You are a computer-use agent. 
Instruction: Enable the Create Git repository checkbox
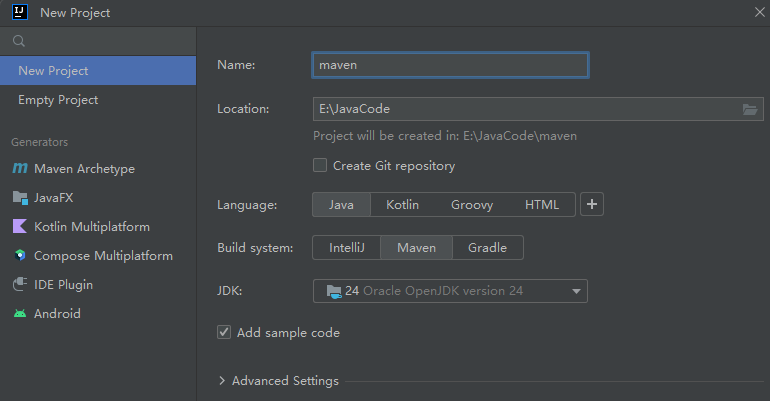[x=320, y=165]
